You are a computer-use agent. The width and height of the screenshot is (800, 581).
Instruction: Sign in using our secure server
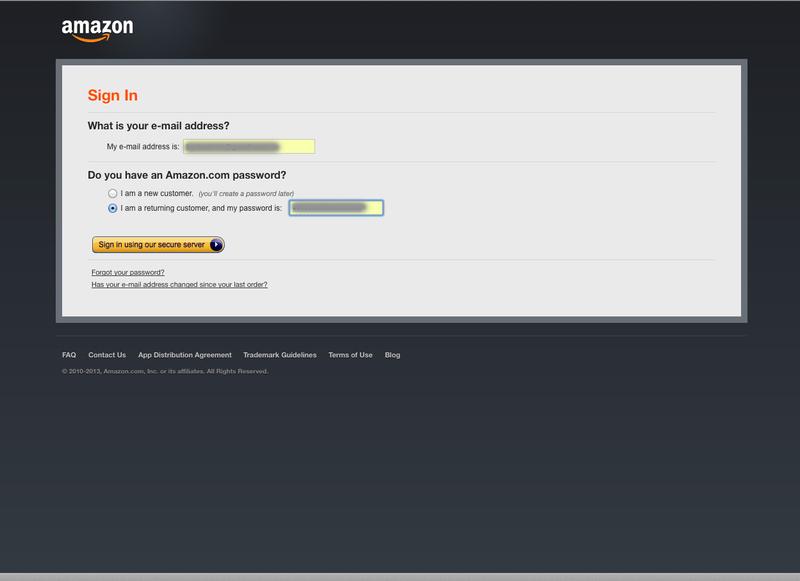tap(158, 245)
